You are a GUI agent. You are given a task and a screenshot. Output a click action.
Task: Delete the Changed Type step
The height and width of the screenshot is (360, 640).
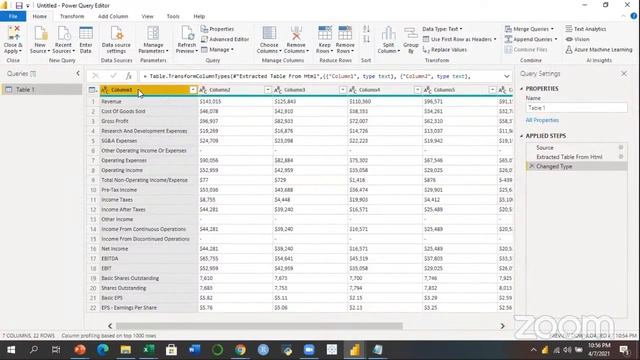point(531,166)
